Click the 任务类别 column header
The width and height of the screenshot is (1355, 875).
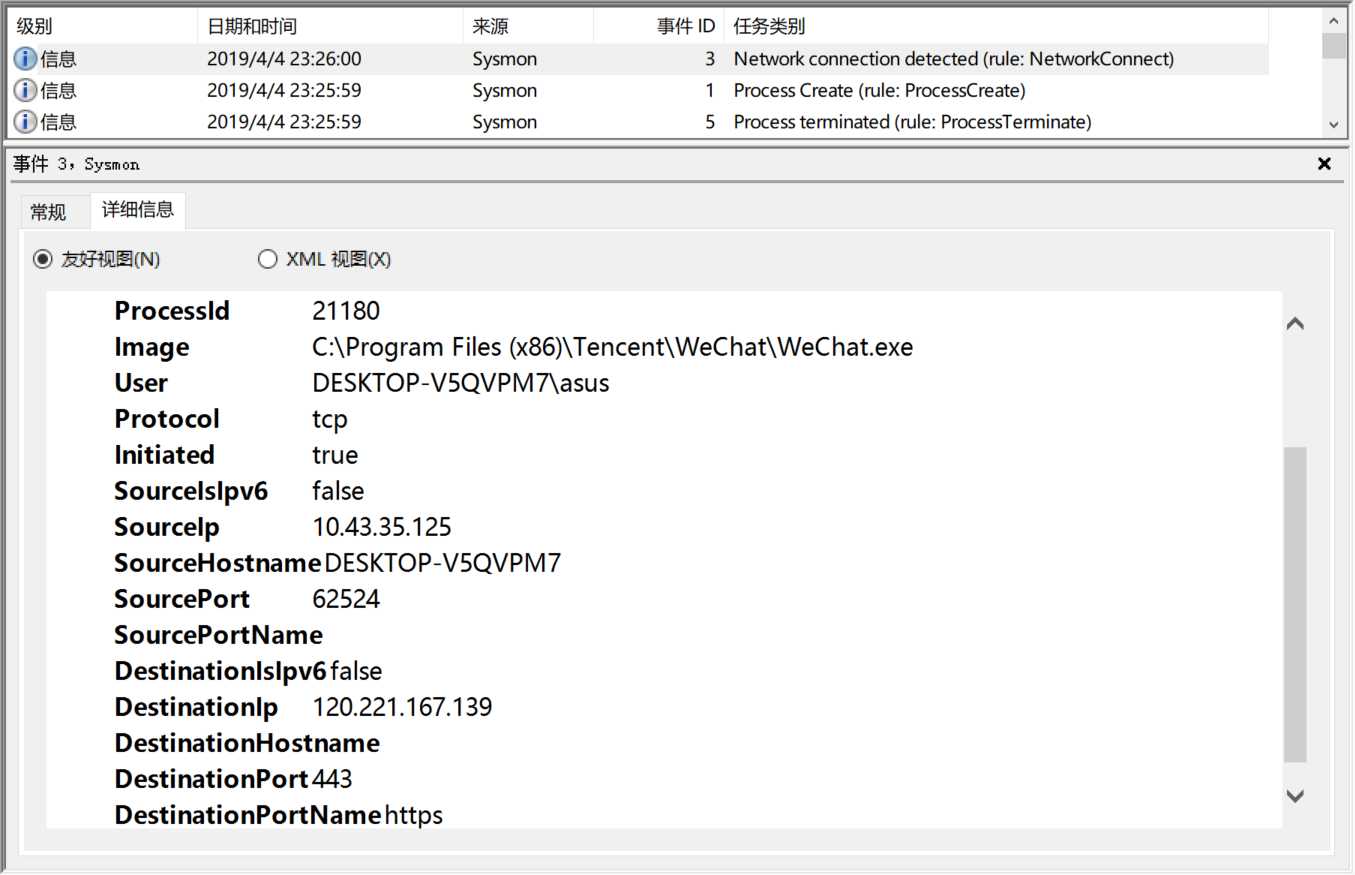click(x=995, y=27)
